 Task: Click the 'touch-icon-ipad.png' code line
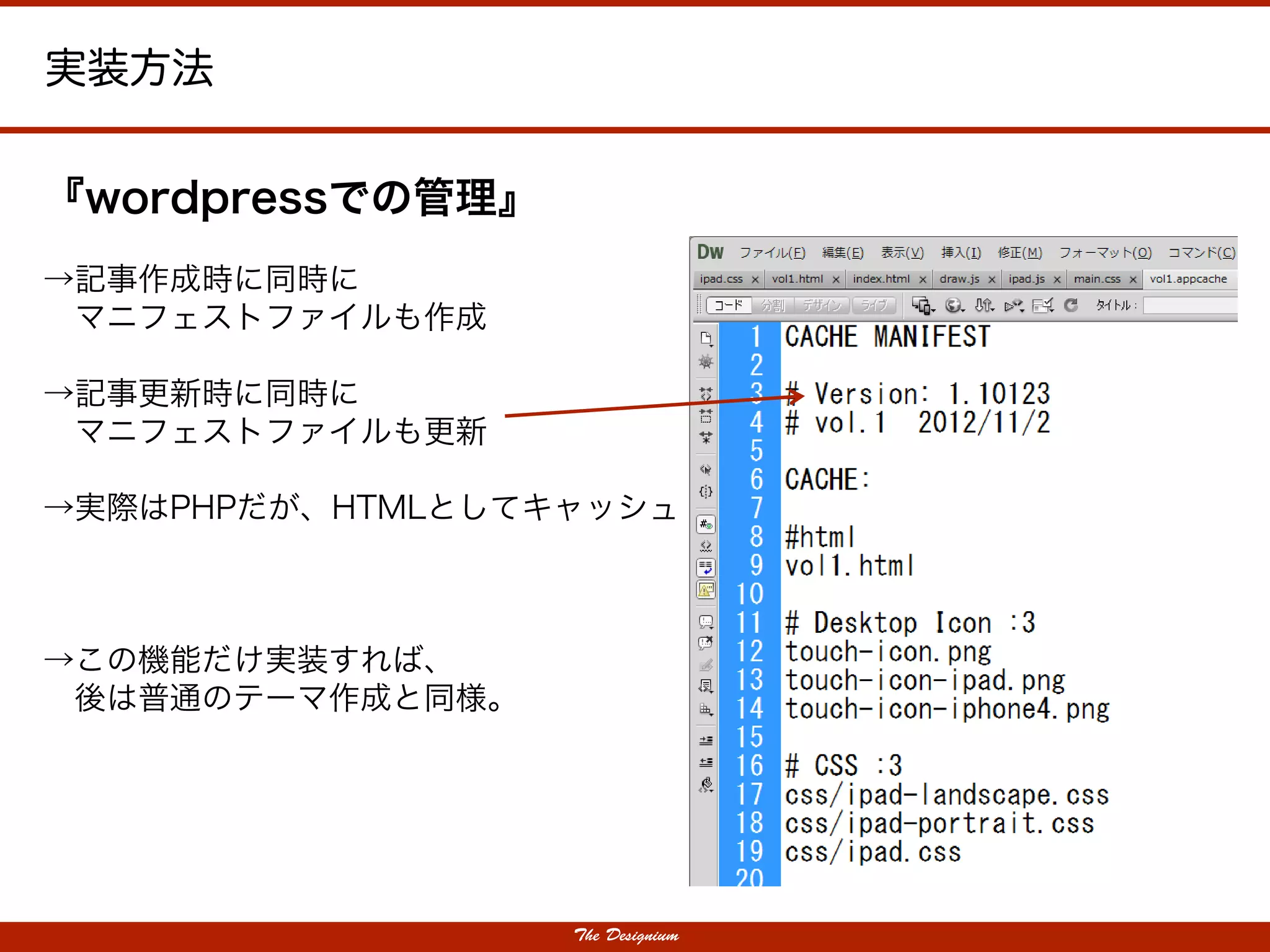coord(925,681)
